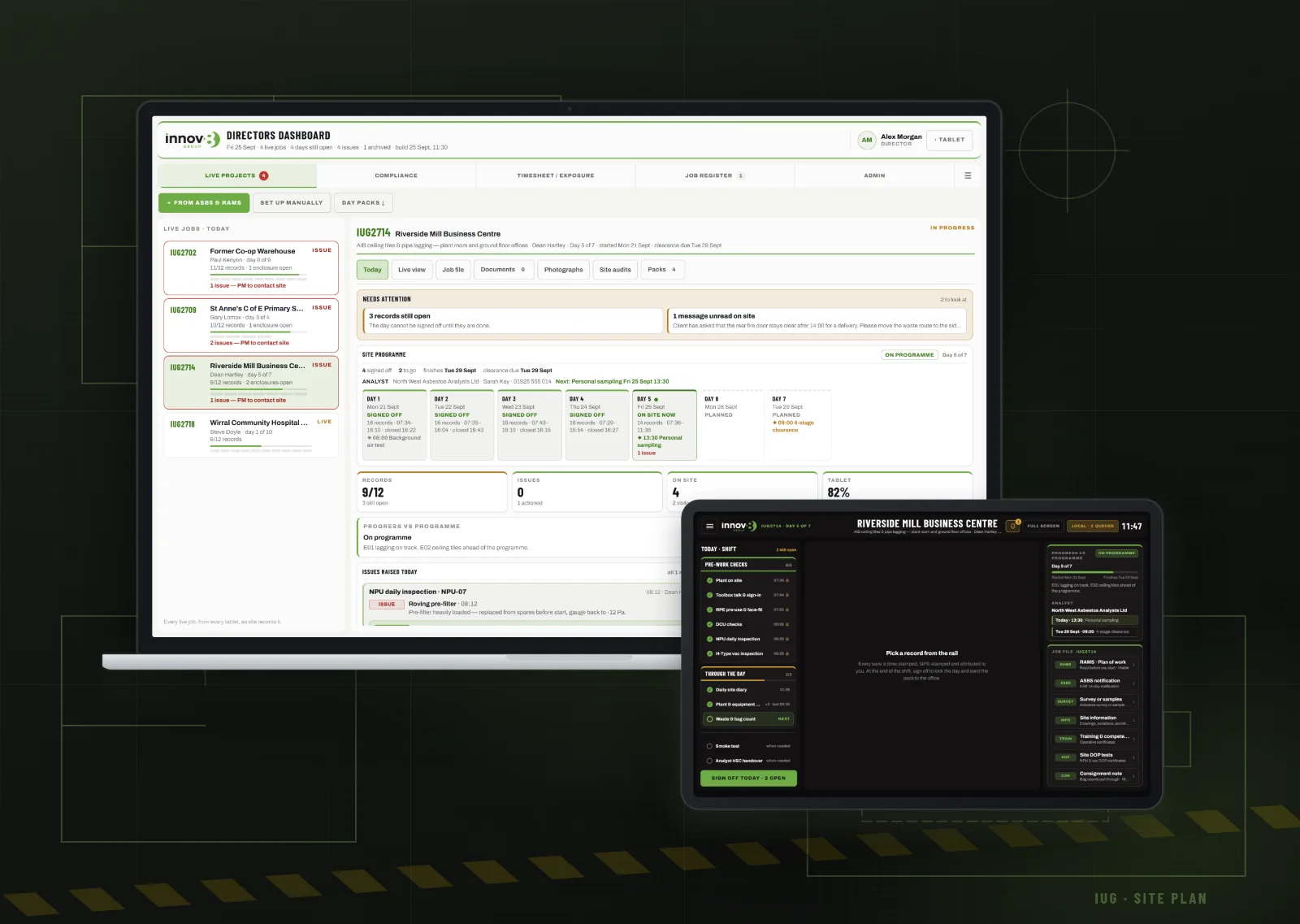The height and width of the screenshot is (924, 1300).
Task: Open the Job Register tab
Action: coord(714,176)
